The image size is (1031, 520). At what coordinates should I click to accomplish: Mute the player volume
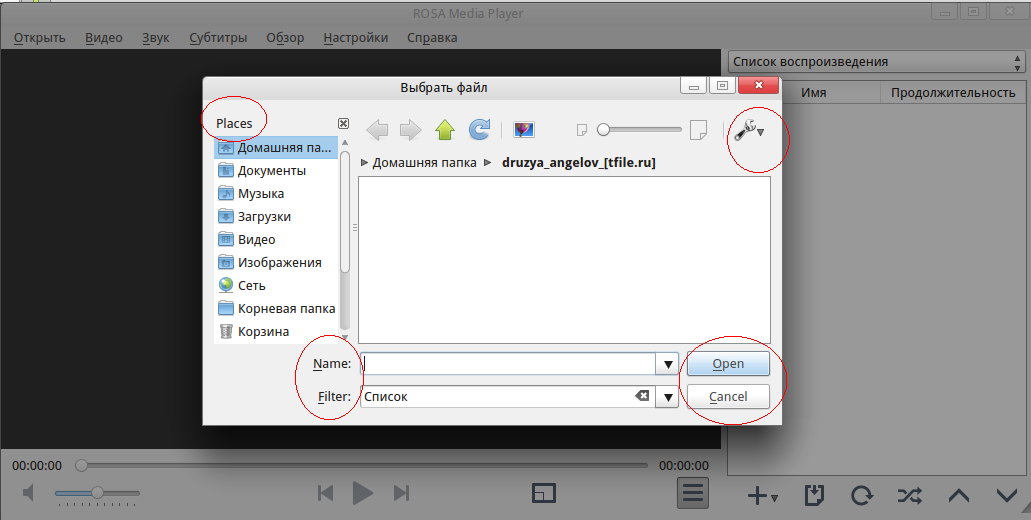29,492
